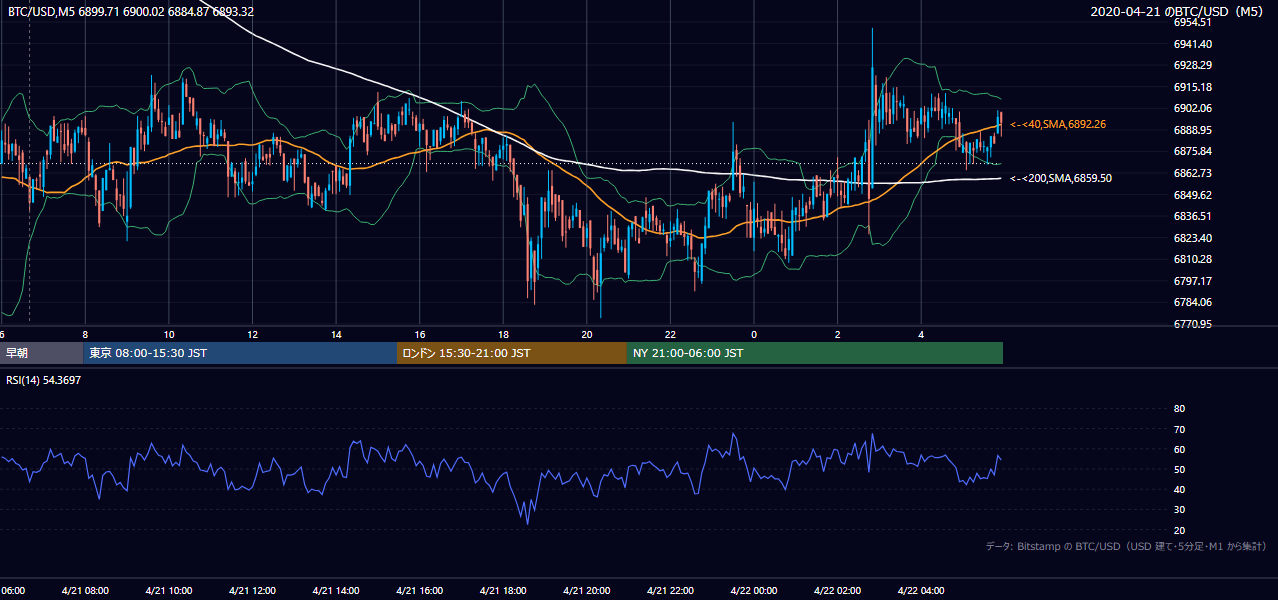
Task: Click price axis label 6862.73
Action: click(1193, 173)
